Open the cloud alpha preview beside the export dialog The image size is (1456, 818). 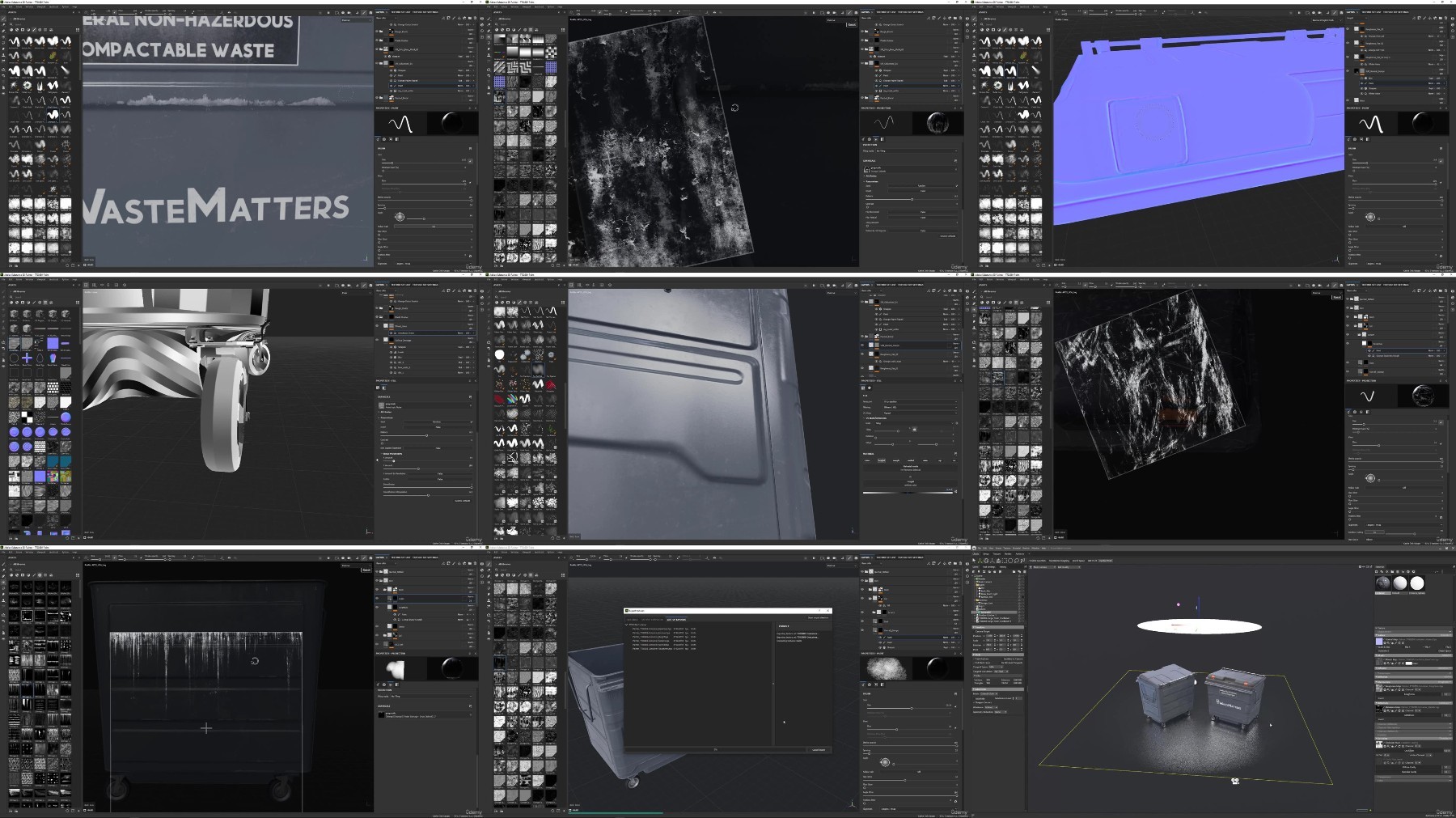click(x=886, y=668)
